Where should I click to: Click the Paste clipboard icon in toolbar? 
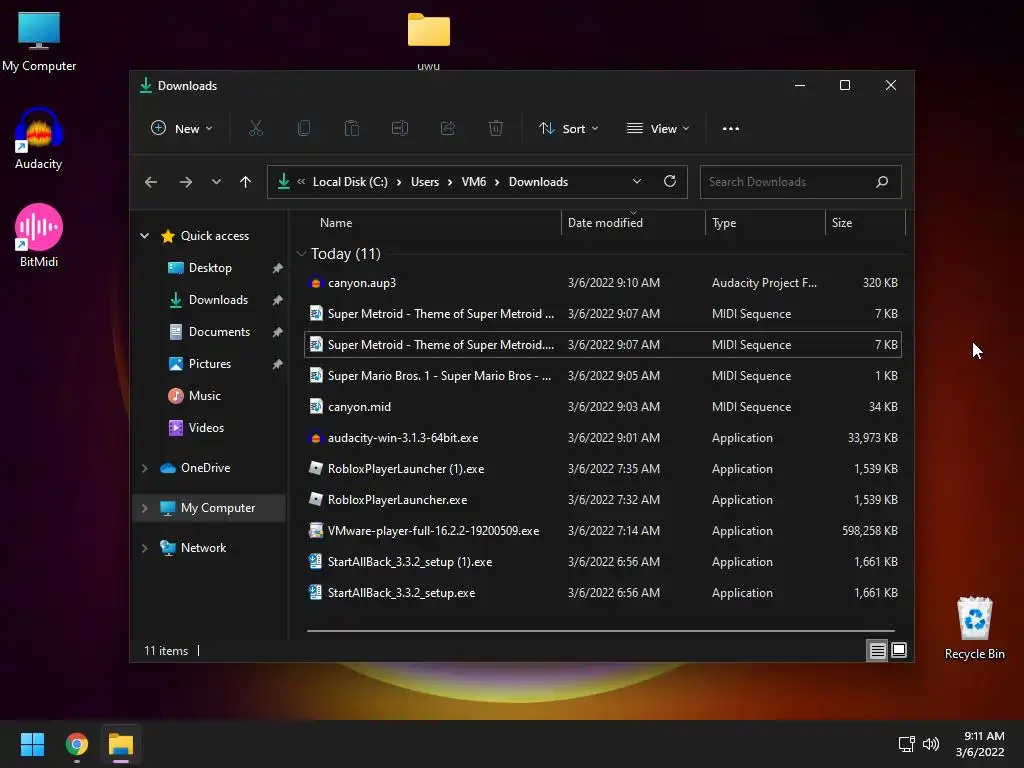352,129
